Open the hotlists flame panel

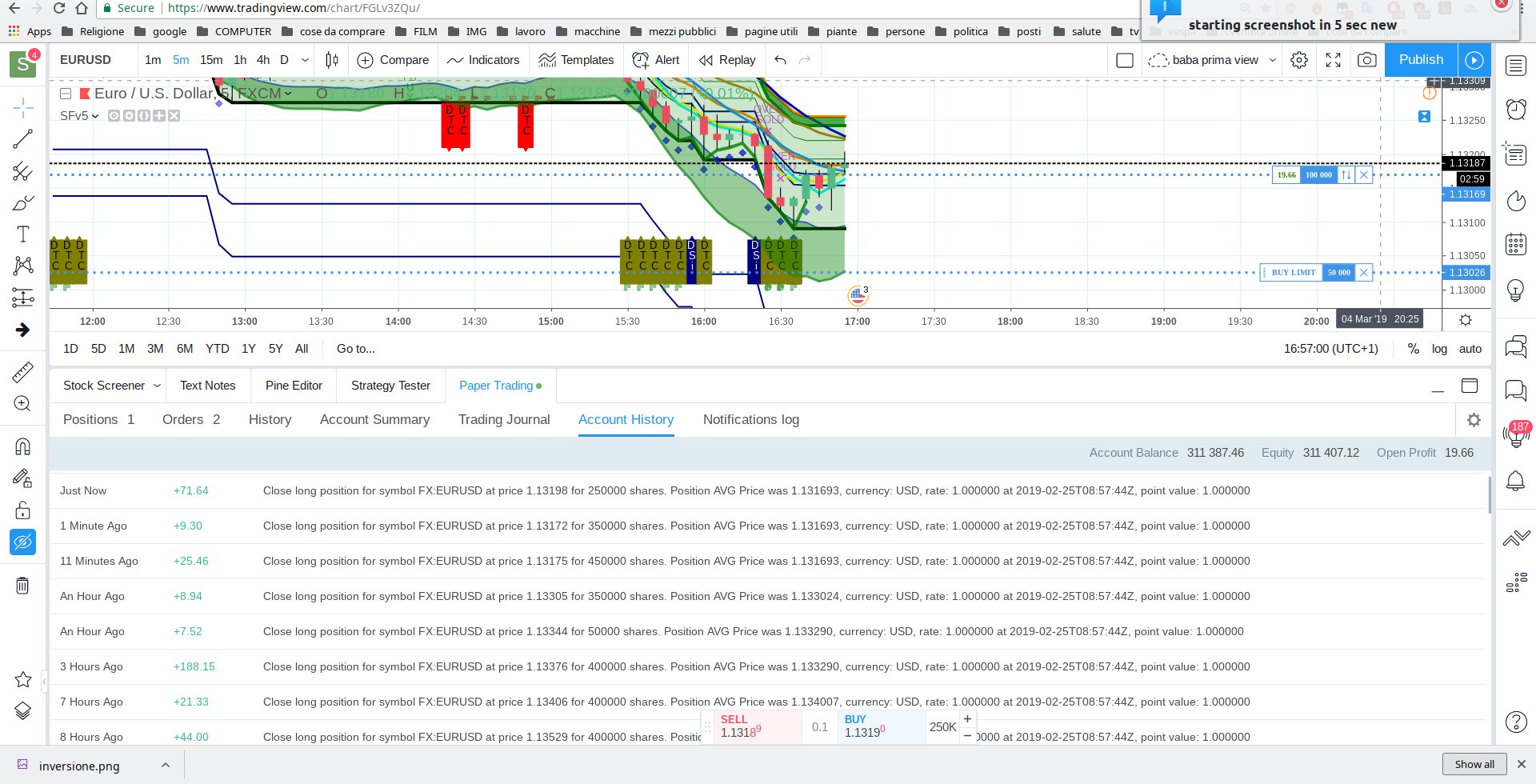[1516, 200]
